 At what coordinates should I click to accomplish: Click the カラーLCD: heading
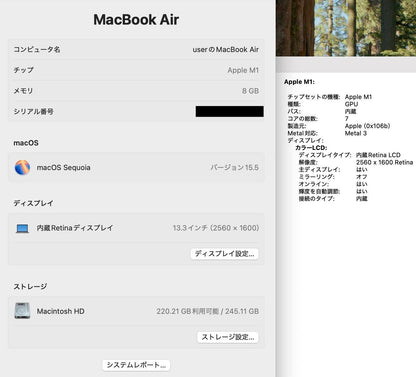311,148
